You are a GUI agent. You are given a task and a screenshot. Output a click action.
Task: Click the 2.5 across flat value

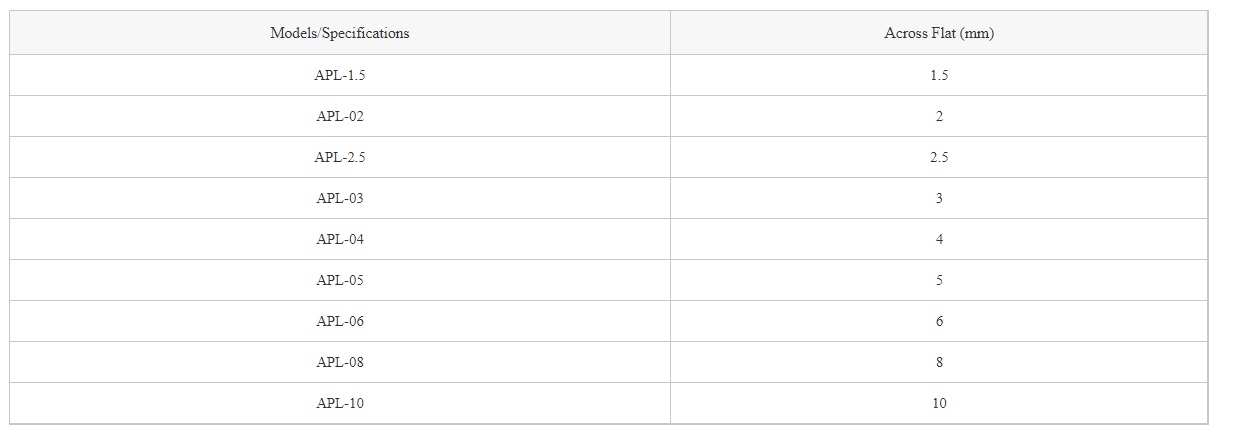(939, 157)
